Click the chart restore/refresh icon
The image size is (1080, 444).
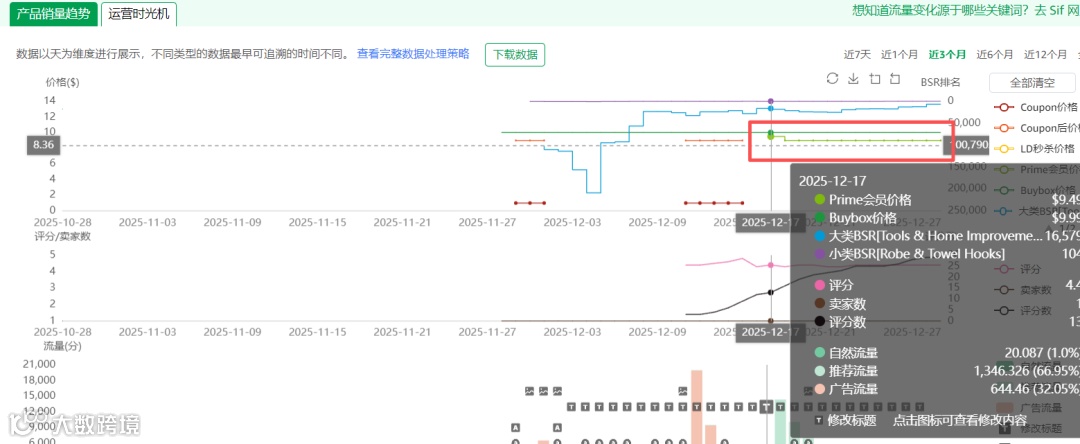pos(832,78)
